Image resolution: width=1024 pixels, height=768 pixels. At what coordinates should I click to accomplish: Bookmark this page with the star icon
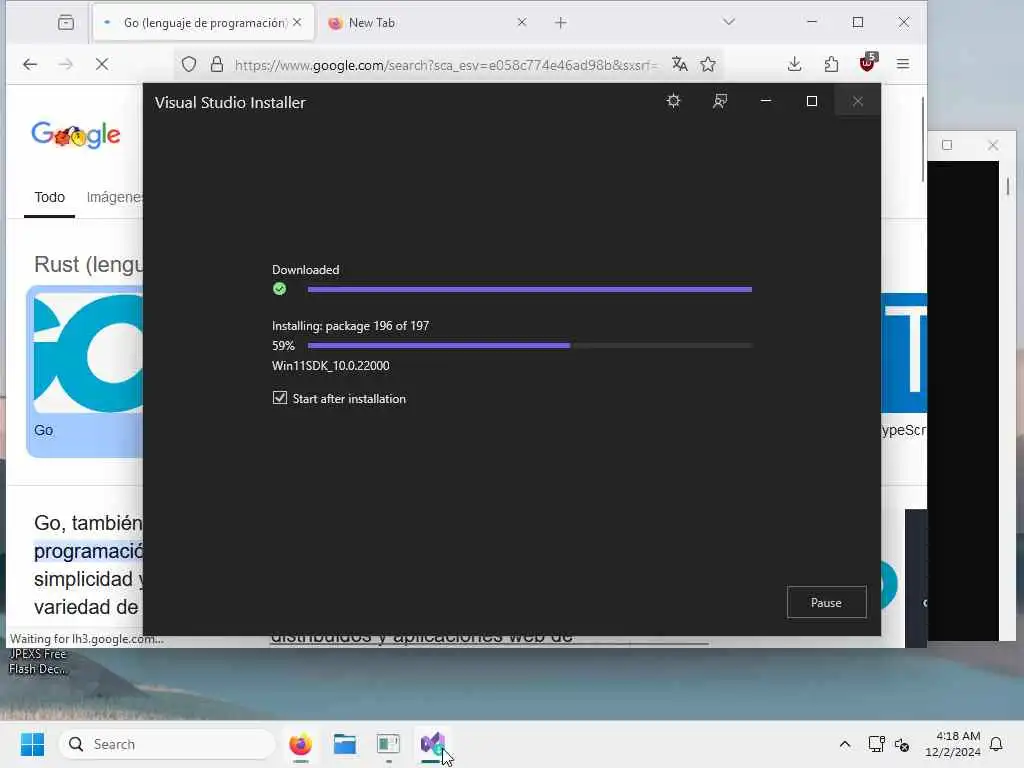[708, 64]
